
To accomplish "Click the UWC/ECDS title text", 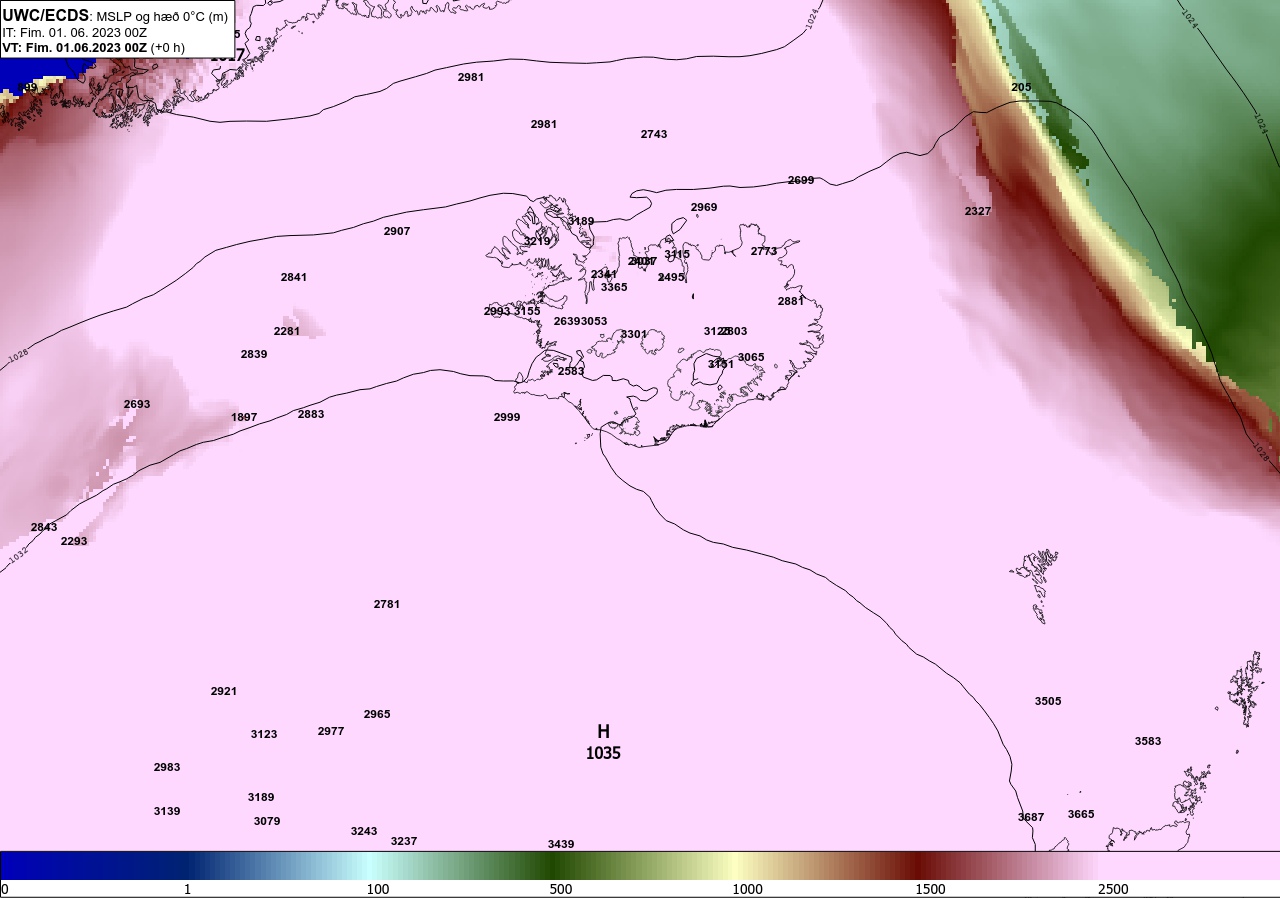I will click(x=46, y=15).
